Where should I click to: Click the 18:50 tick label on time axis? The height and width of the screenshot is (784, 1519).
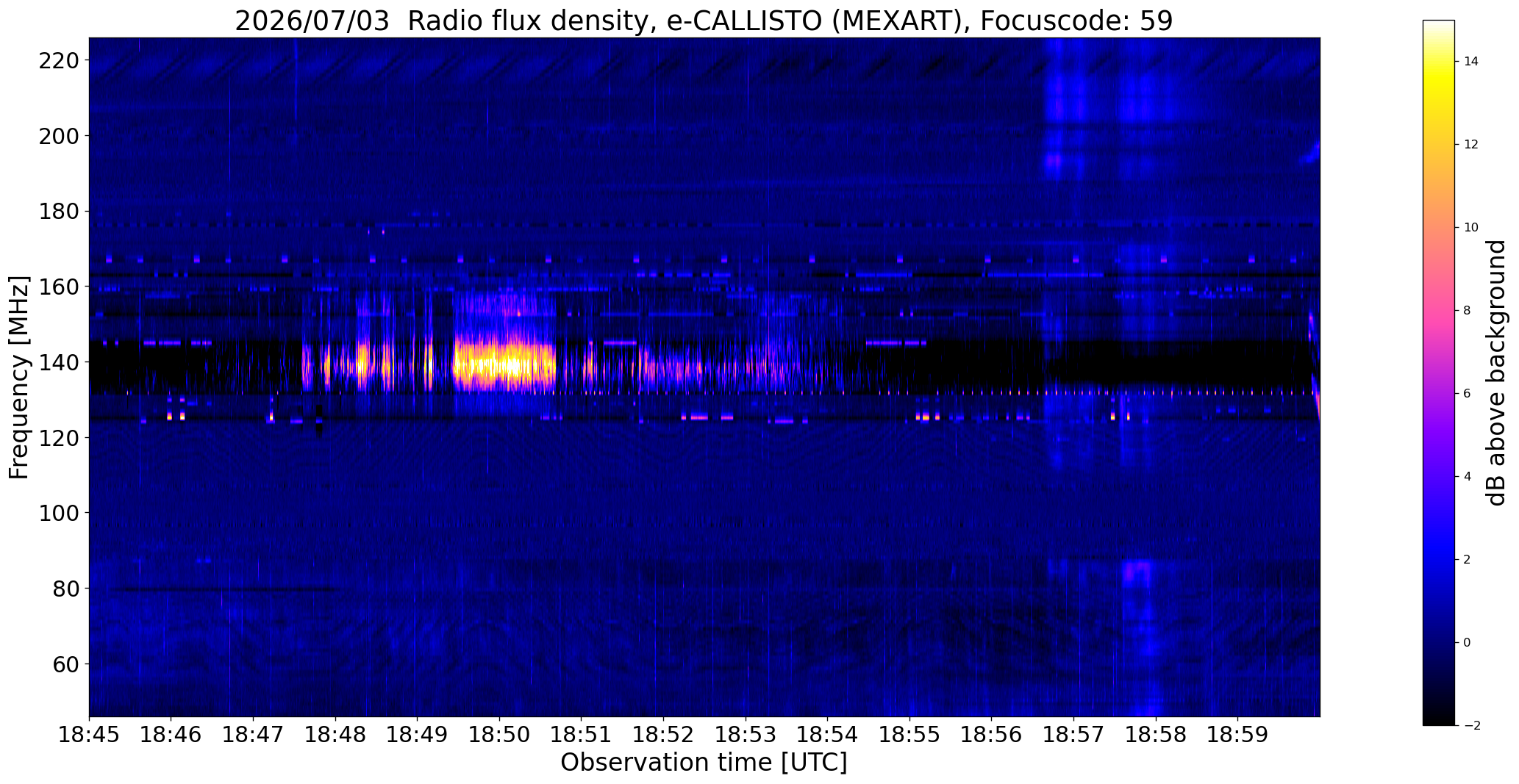pyautogui.click(x=500, y=734)
